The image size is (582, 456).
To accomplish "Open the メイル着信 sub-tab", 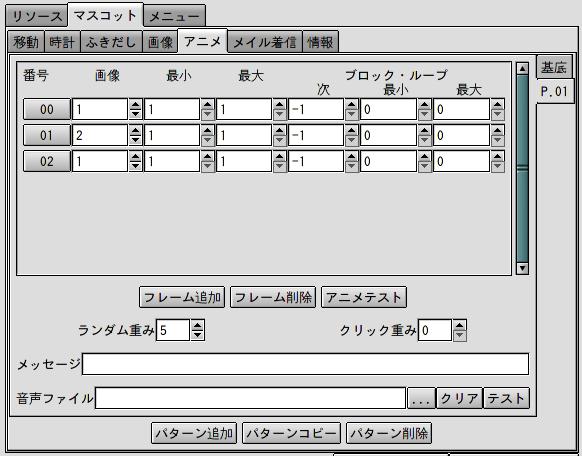I will (x=265, y=42).
